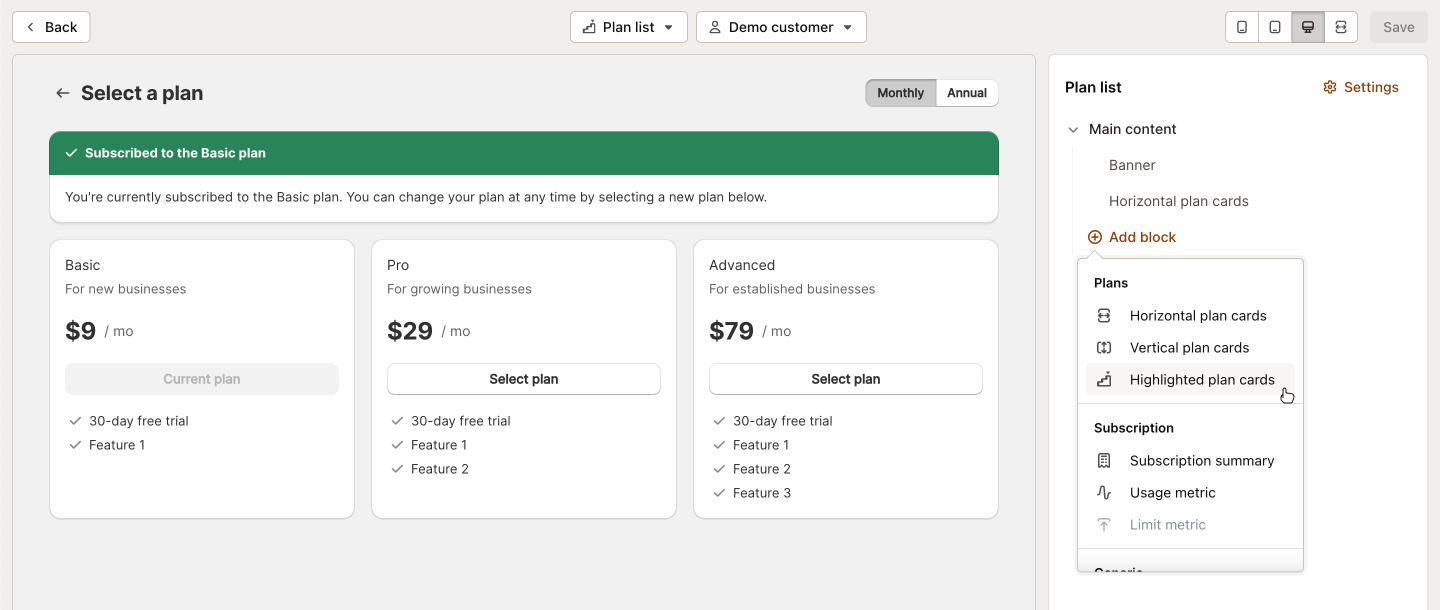This screenshot has height=610, width=1440.
Task: Switch to tablet preview mode
Action: (1274, 27)
